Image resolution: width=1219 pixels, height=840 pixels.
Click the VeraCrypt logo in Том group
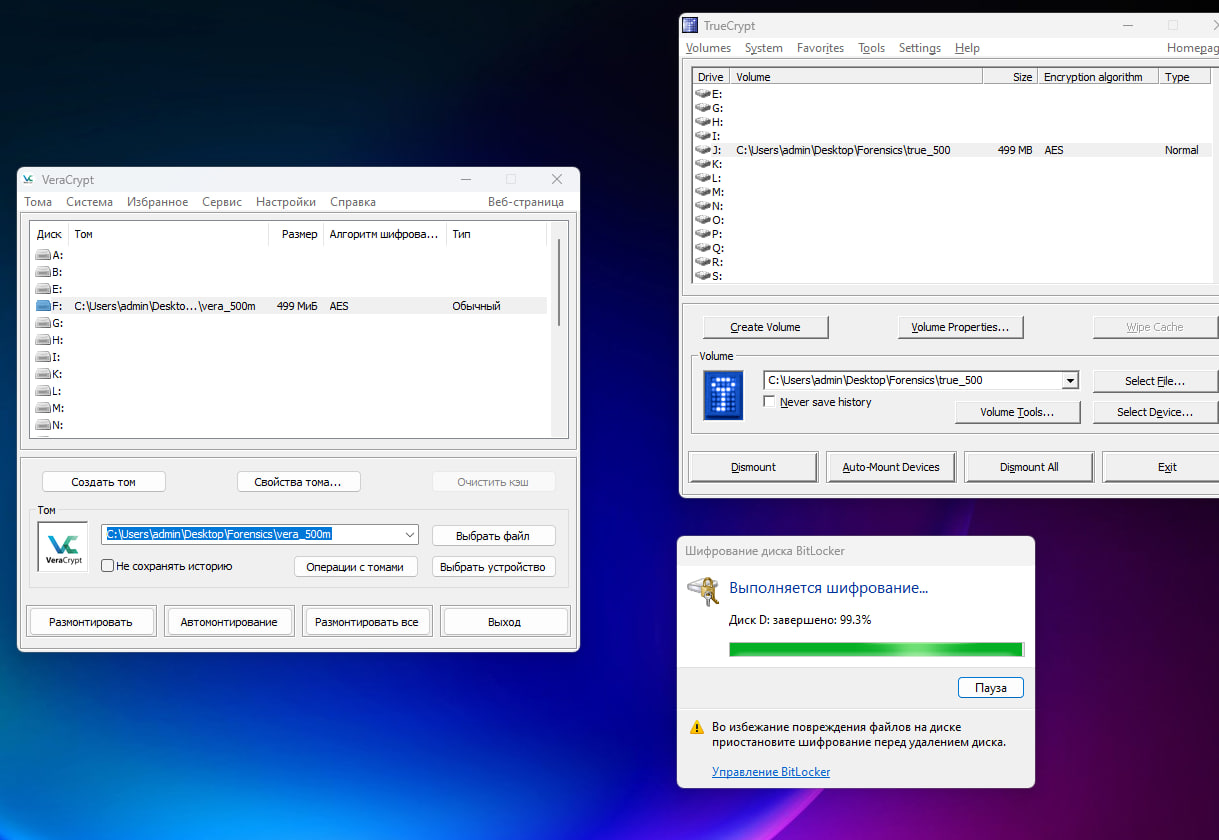click(x=63, y=547)
